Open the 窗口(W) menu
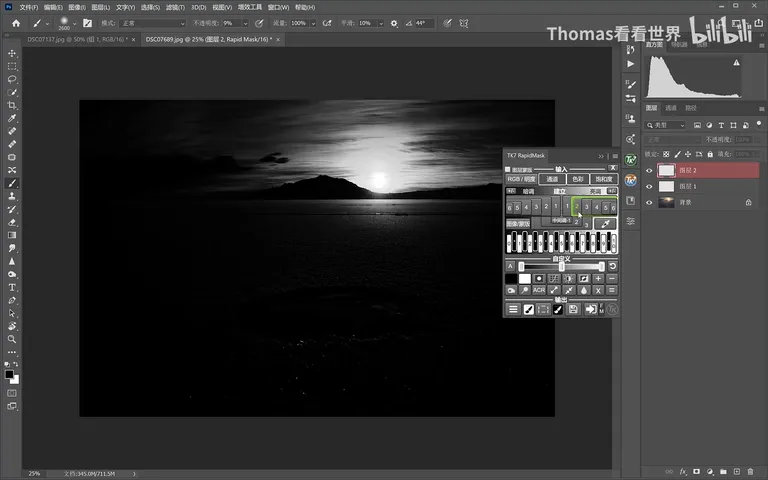This screenshot has width=768, height=480. click(x=278, y=7)
